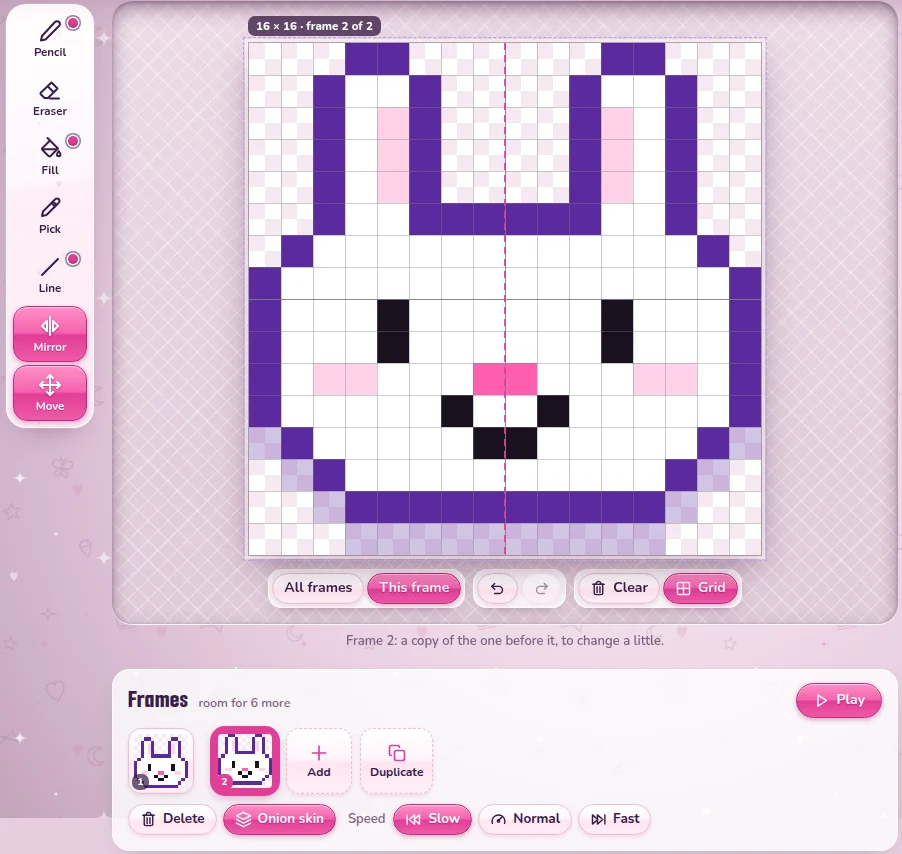Select the Eraser tool
The width and height of the screenshot is (902, 854).
49,98
